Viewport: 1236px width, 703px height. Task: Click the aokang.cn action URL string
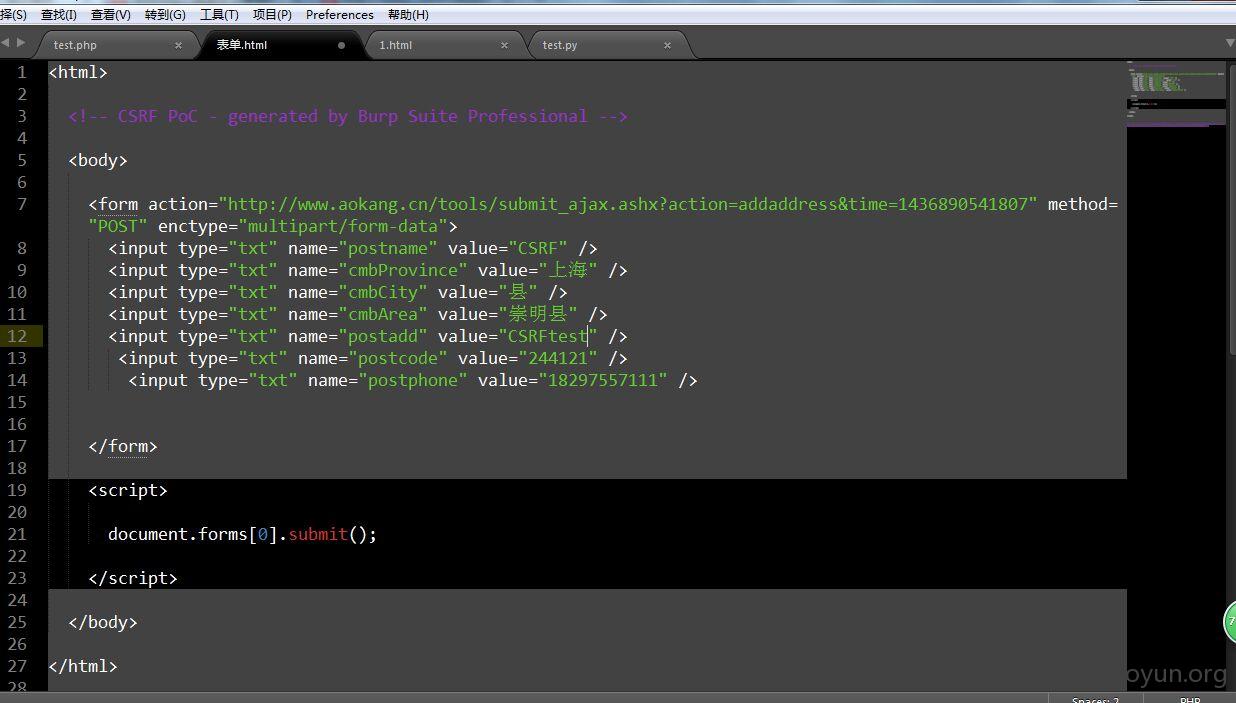pos(628,204)
